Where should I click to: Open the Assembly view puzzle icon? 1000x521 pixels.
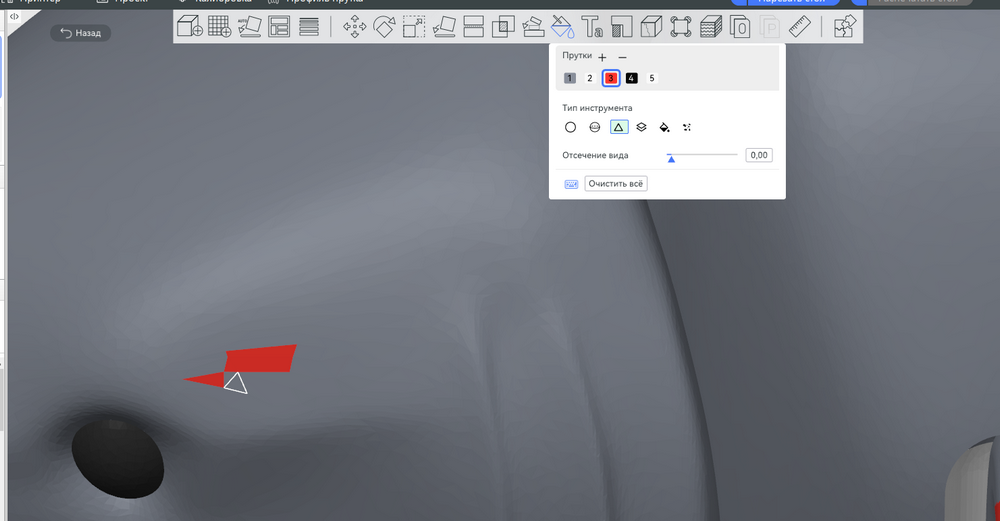pyautogui.click(x=844, y=27)
